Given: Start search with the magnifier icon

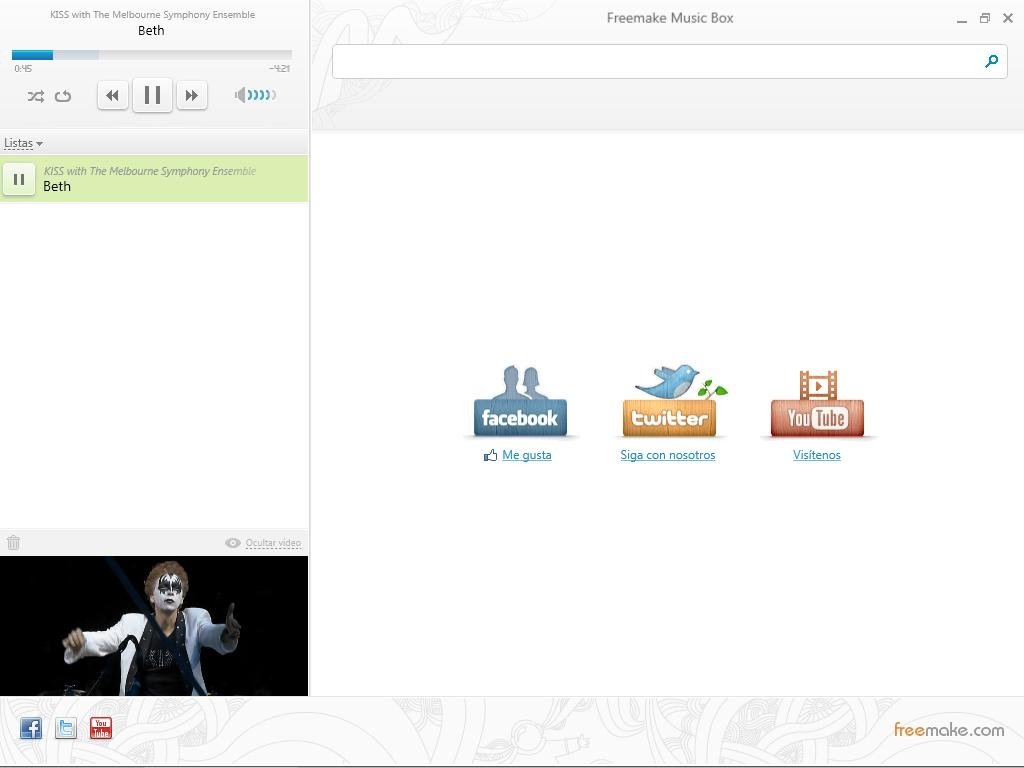Looking at the screenshot, I should 991,61.
